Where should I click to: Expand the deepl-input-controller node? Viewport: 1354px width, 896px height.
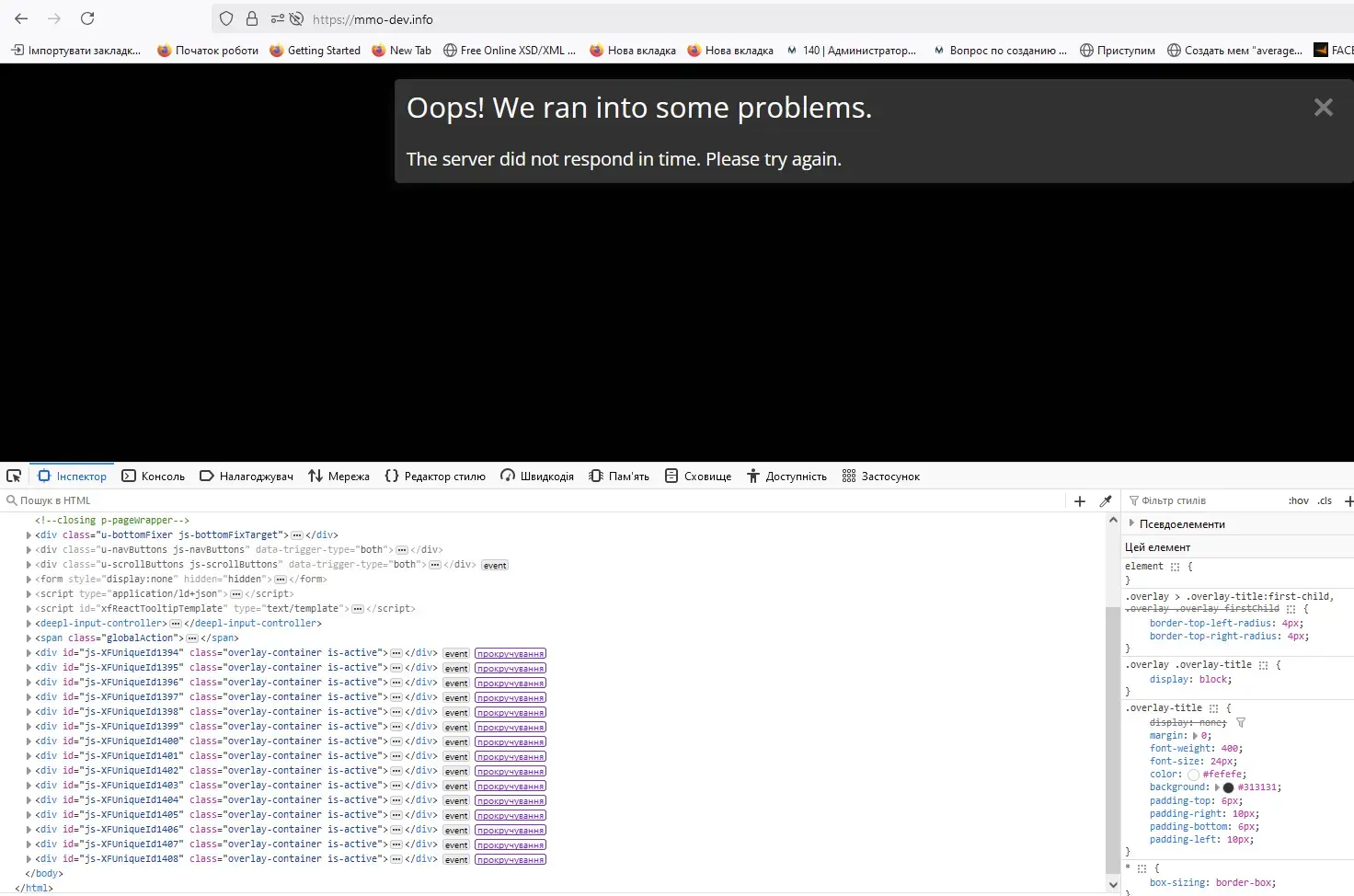pyautogui.click(x=29, y=624)
